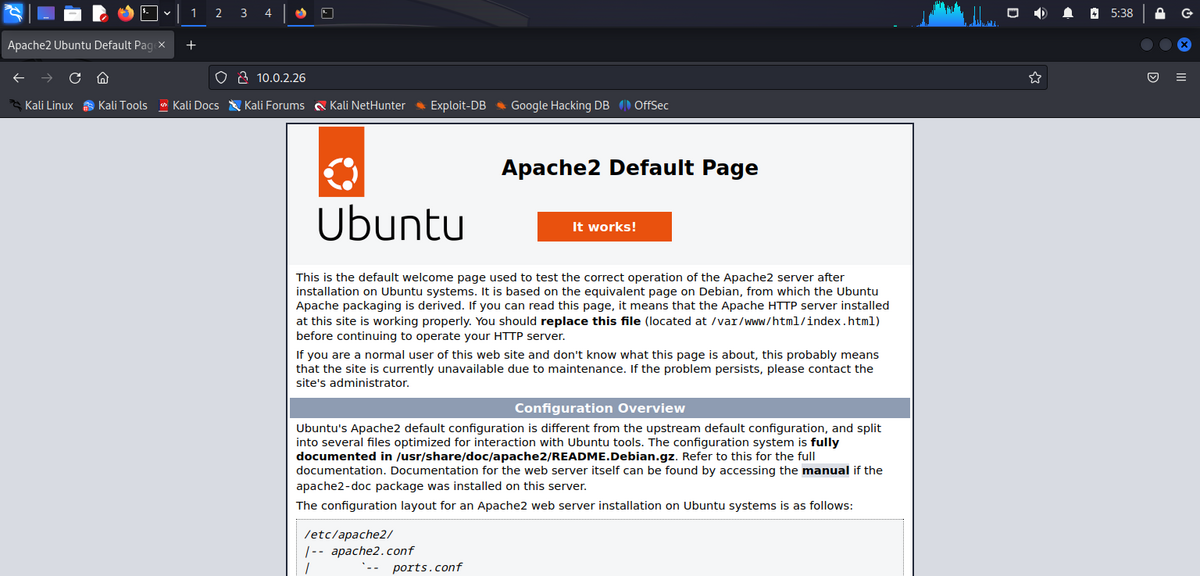Viewport: 1200px width, 576px height.
Task: Launch Firefox from the panel launcher
Action: click(125, 13)
